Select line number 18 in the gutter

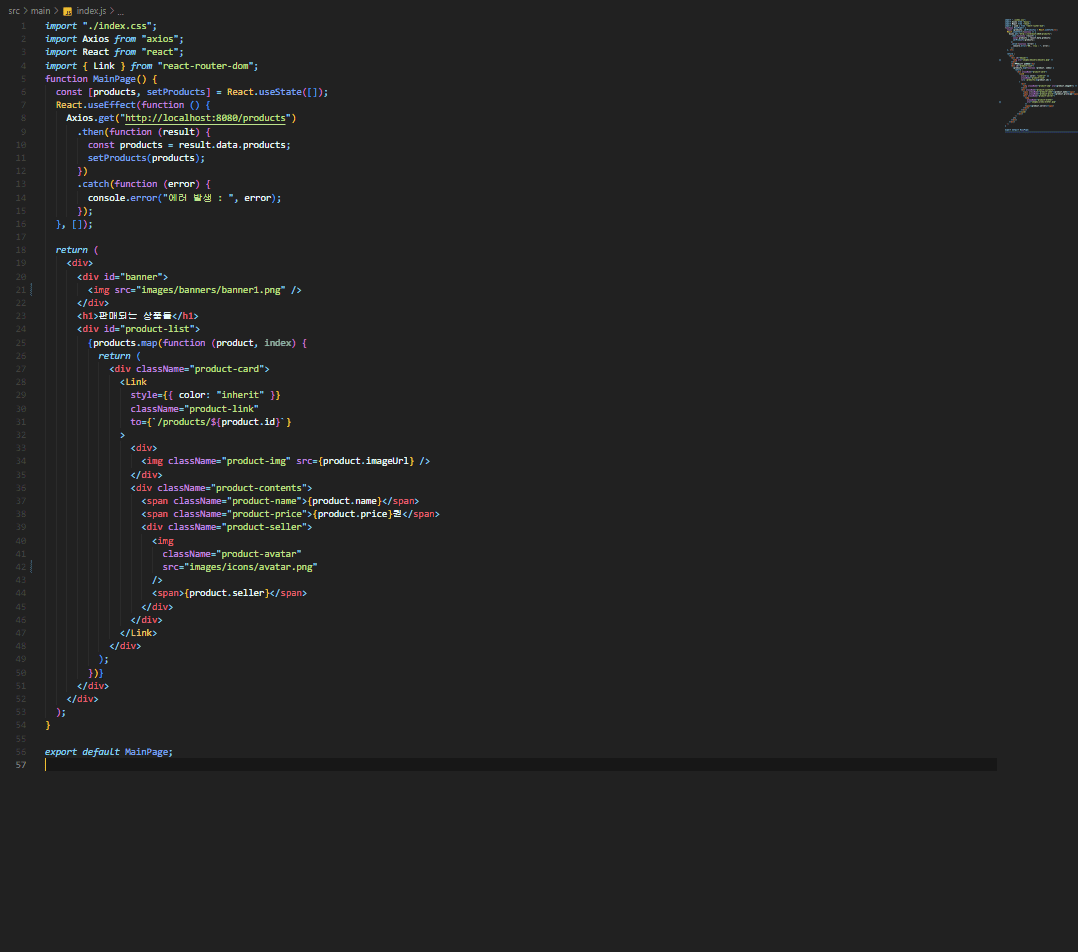click(21, 250)
